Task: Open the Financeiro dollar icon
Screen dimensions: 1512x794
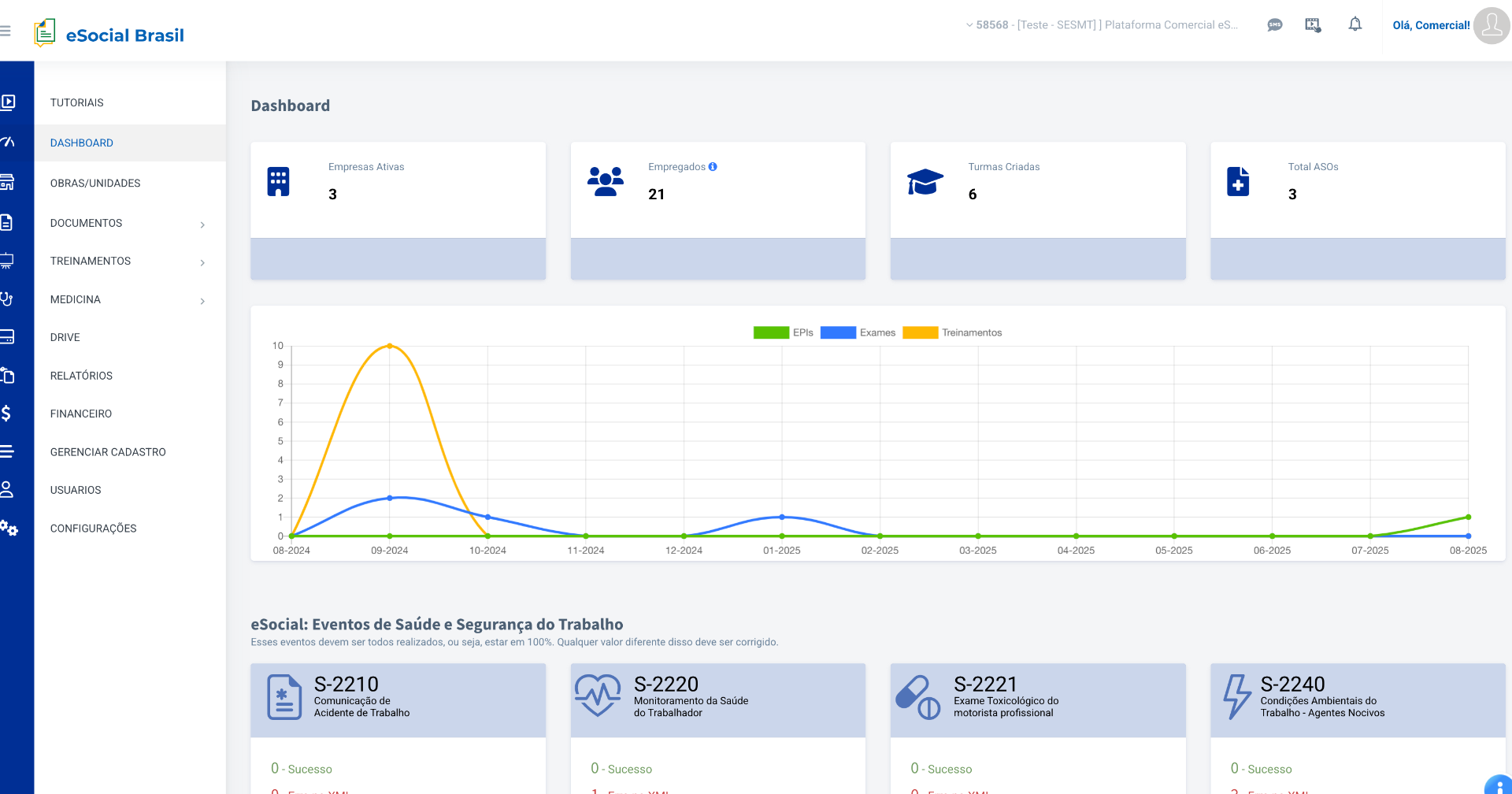Action: [9, 413]
